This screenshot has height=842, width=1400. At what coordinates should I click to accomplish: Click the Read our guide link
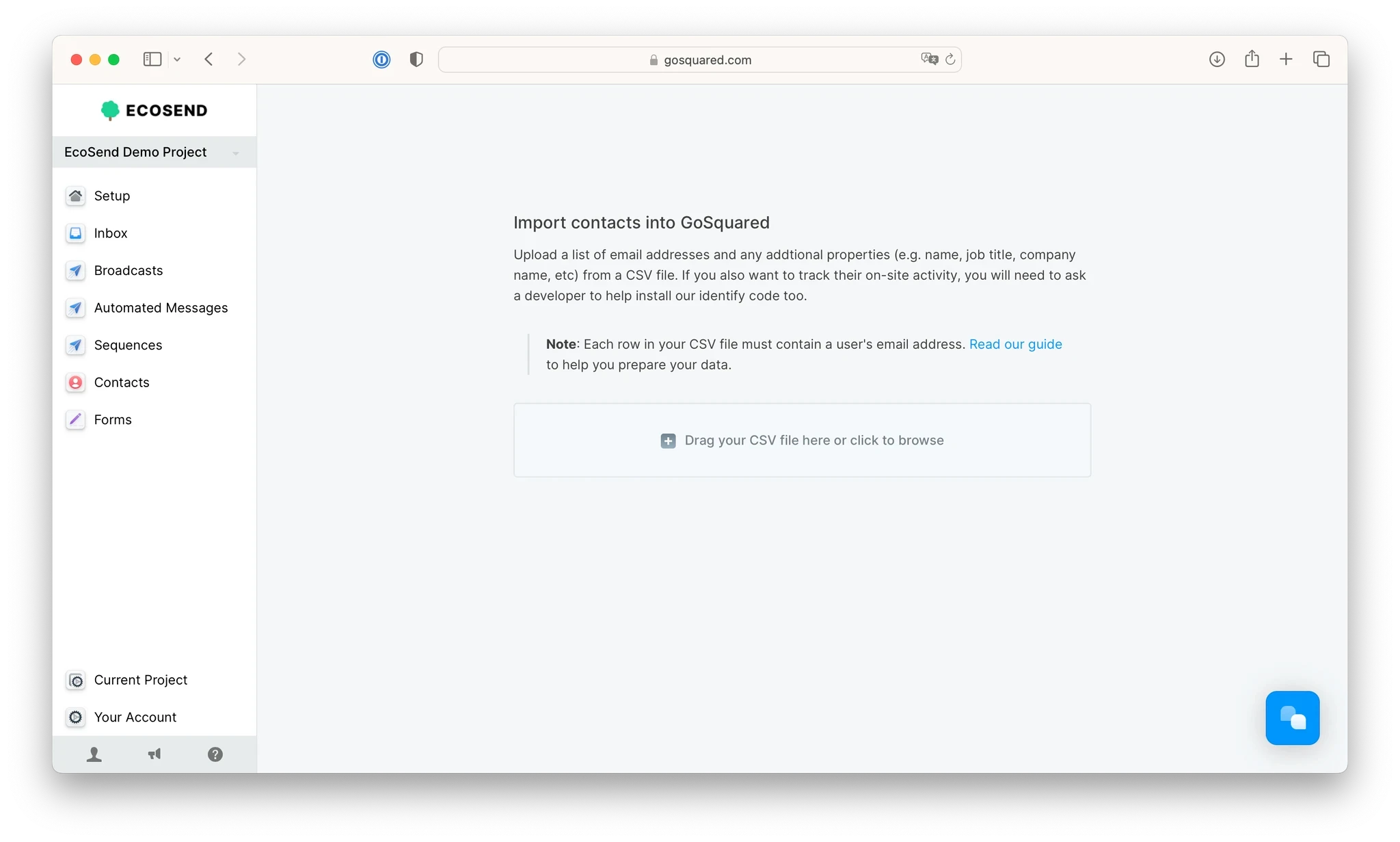point(1015,344)
